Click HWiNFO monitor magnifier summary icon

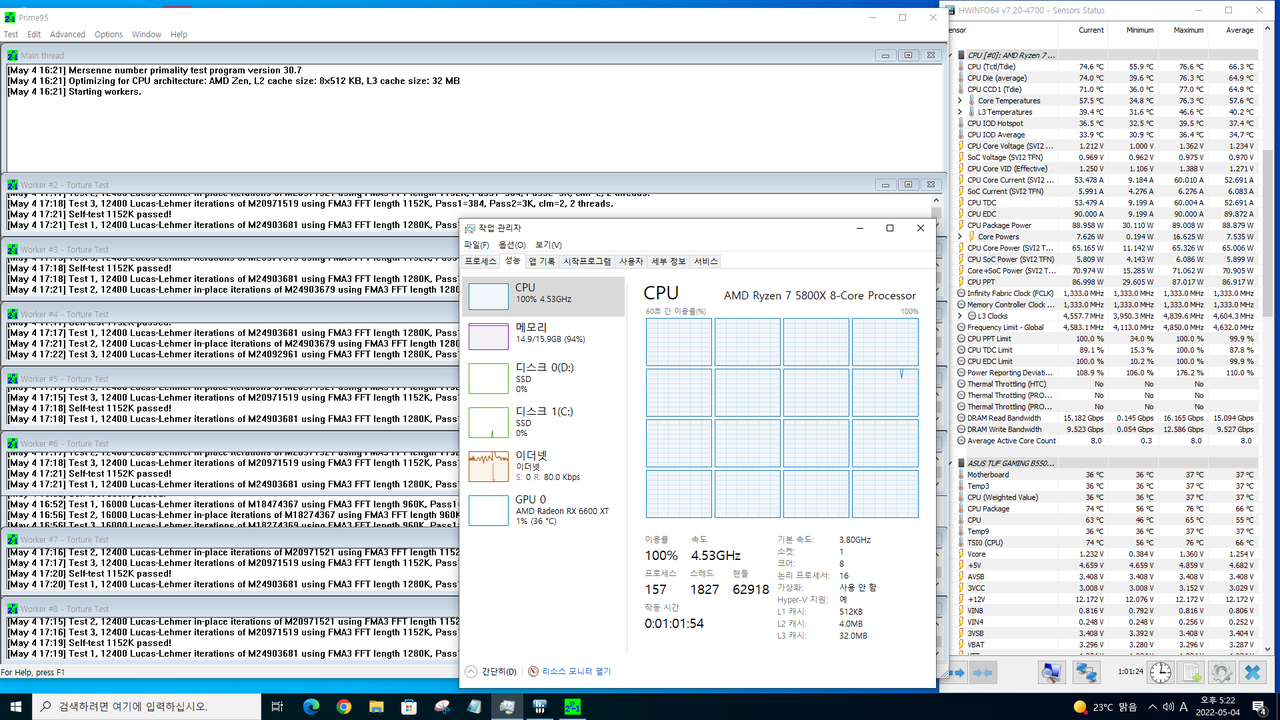tap(1051, 673)
